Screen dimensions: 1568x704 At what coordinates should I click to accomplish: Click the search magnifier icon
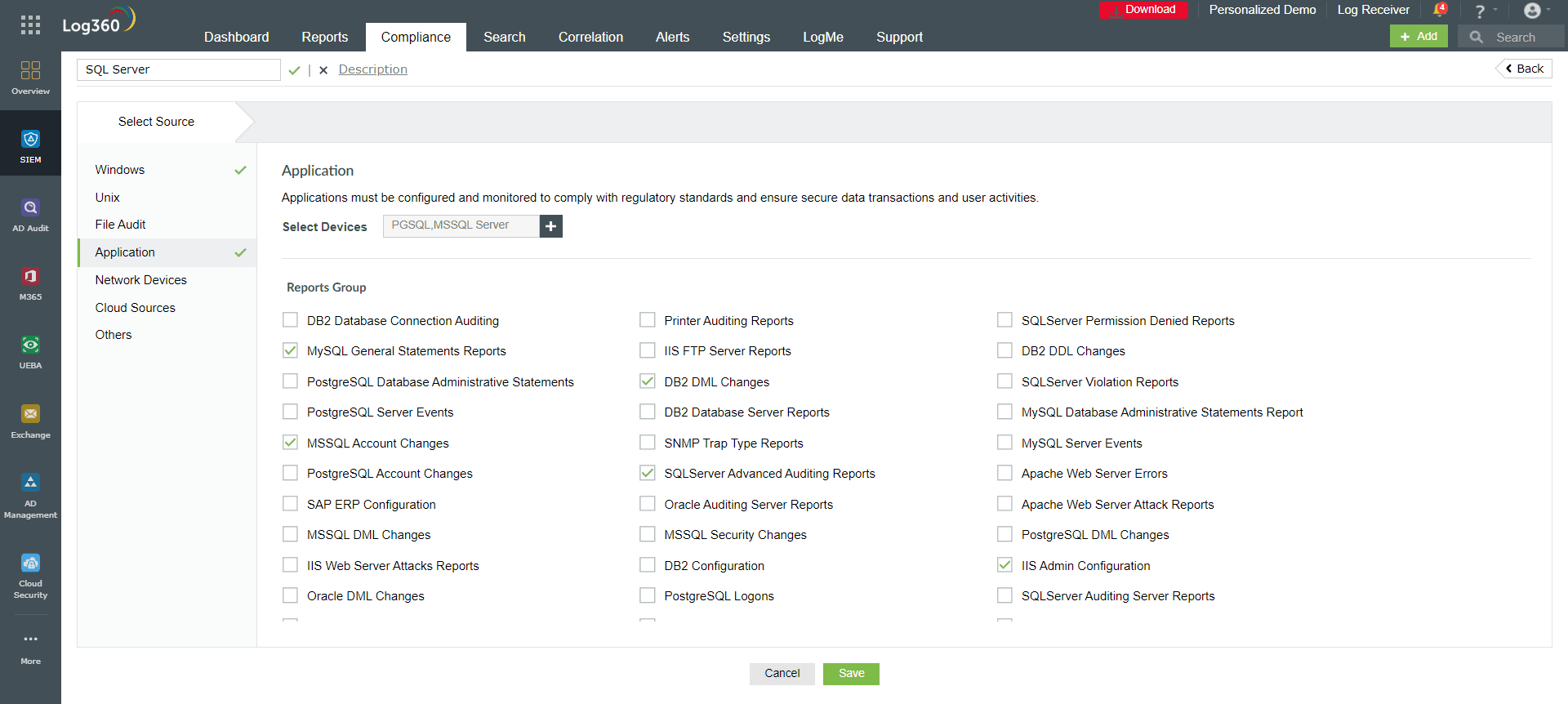tap(1477, 37)
